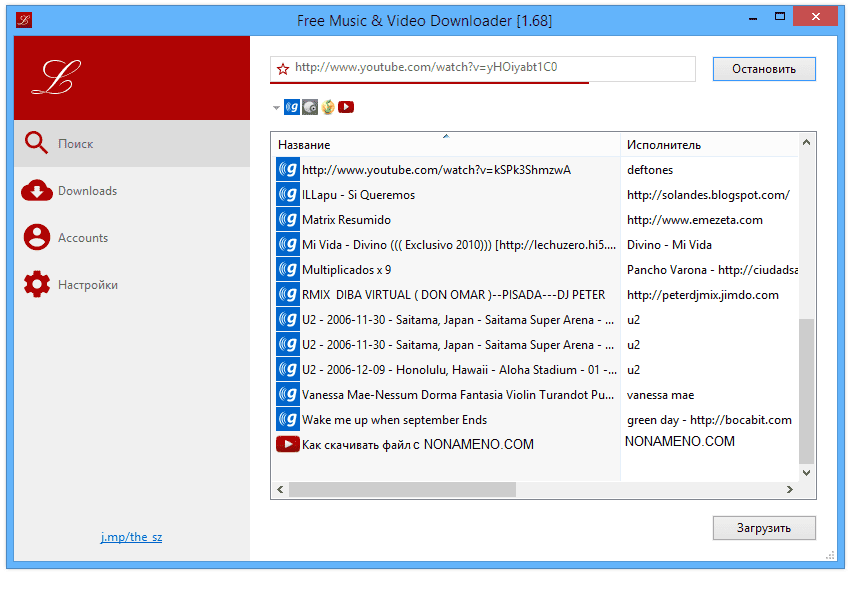The image size is (861, 589).
Task: Click the horizontal scrollbar thumb under the list
Action: tap(402, 490)
